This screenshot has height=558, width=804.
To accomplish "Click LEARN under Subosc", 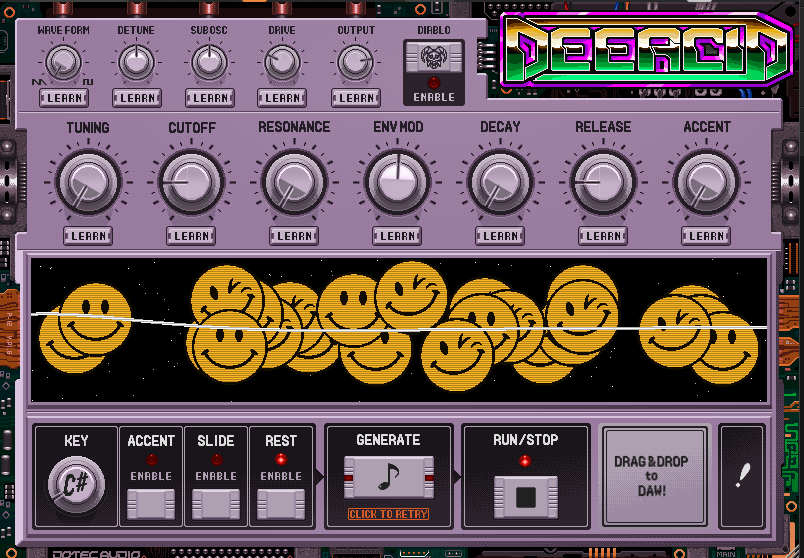I will click(210, 97).
